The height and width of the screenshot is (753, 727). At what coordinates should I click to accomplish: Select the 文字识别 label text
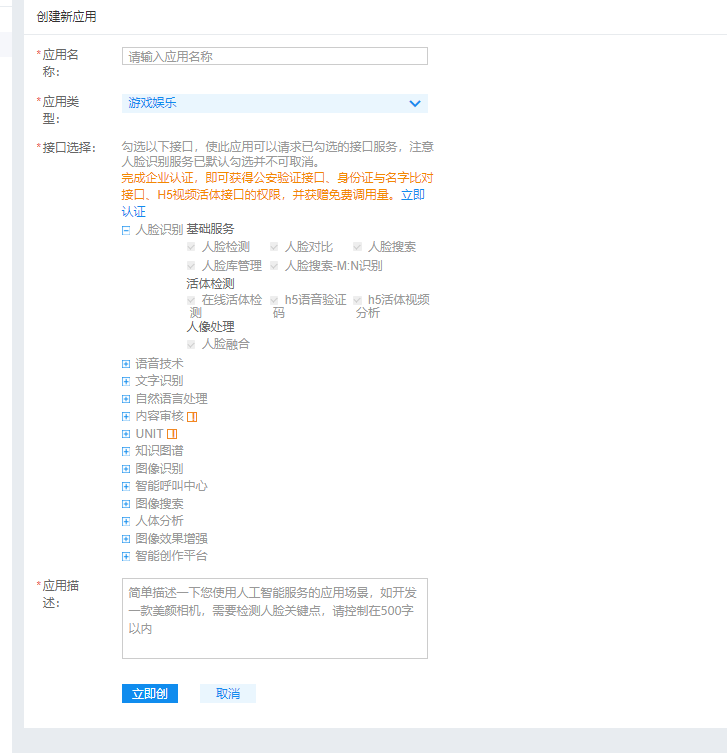159,381
